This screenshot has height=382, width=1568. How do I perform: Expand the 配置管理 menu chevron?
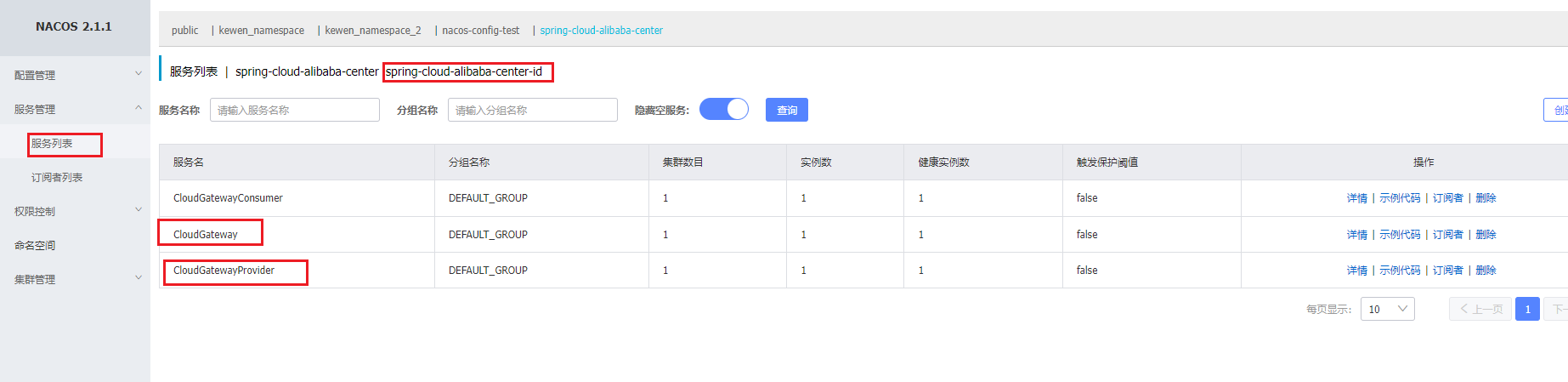[x=139, y=74]
